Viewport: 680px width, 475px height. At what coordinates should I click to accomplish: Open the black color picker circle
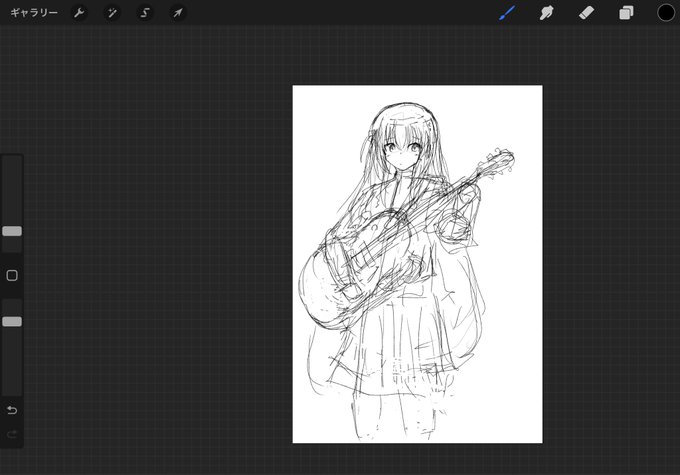point(666,13)
